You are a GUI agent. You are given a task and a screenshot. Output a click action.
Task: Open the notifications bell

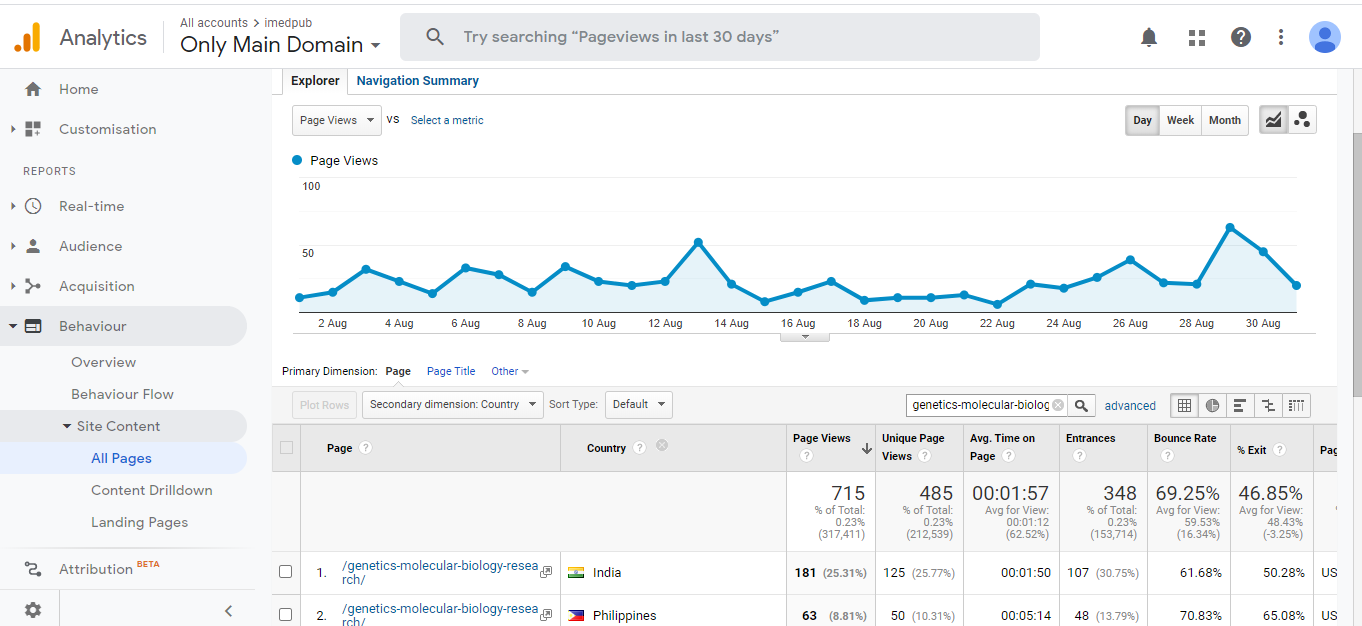click(x=1149, y=37)
